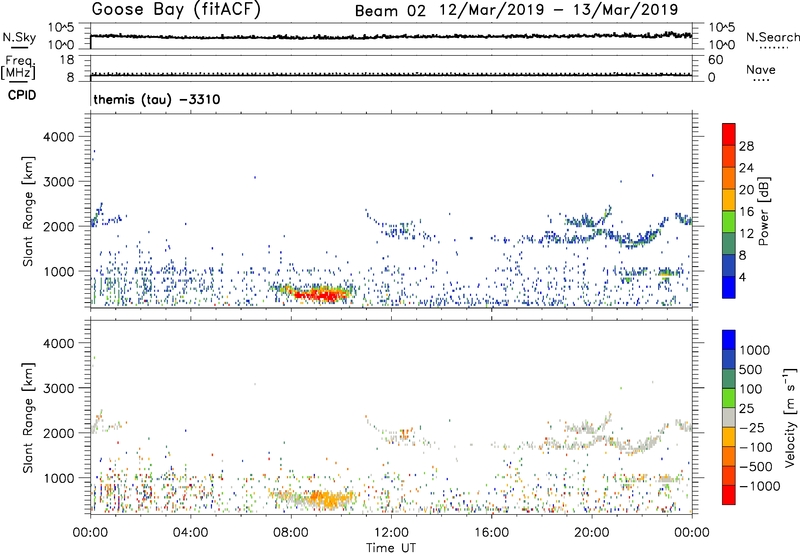Click the Freq. [MHz] axis label
This screenshot has height=554, width=800.
[x=16, y=68]
